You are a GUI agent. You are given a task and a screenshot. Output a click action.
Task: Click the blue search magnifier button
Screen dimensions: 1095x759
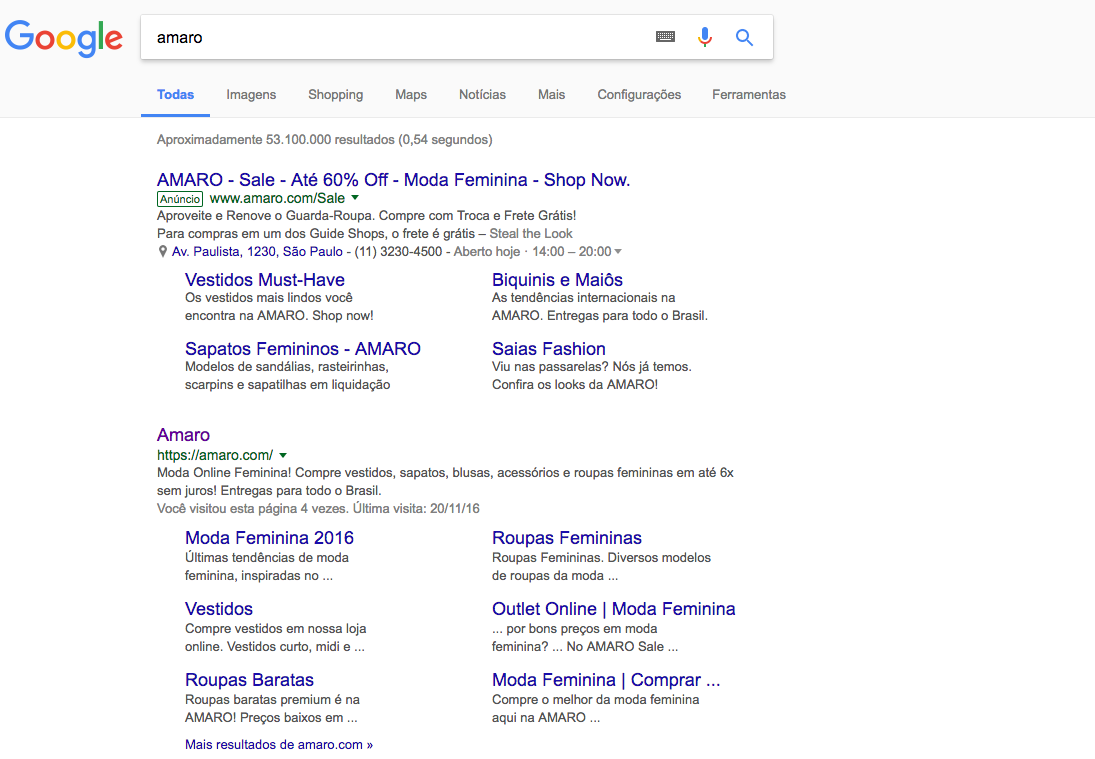coord(744,38)
